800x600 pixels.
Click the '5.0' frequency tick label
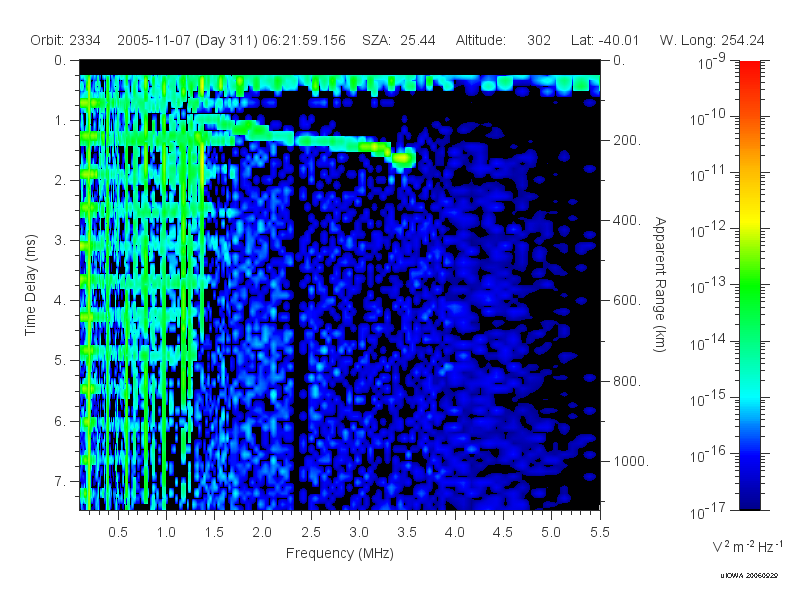point(551,532)
